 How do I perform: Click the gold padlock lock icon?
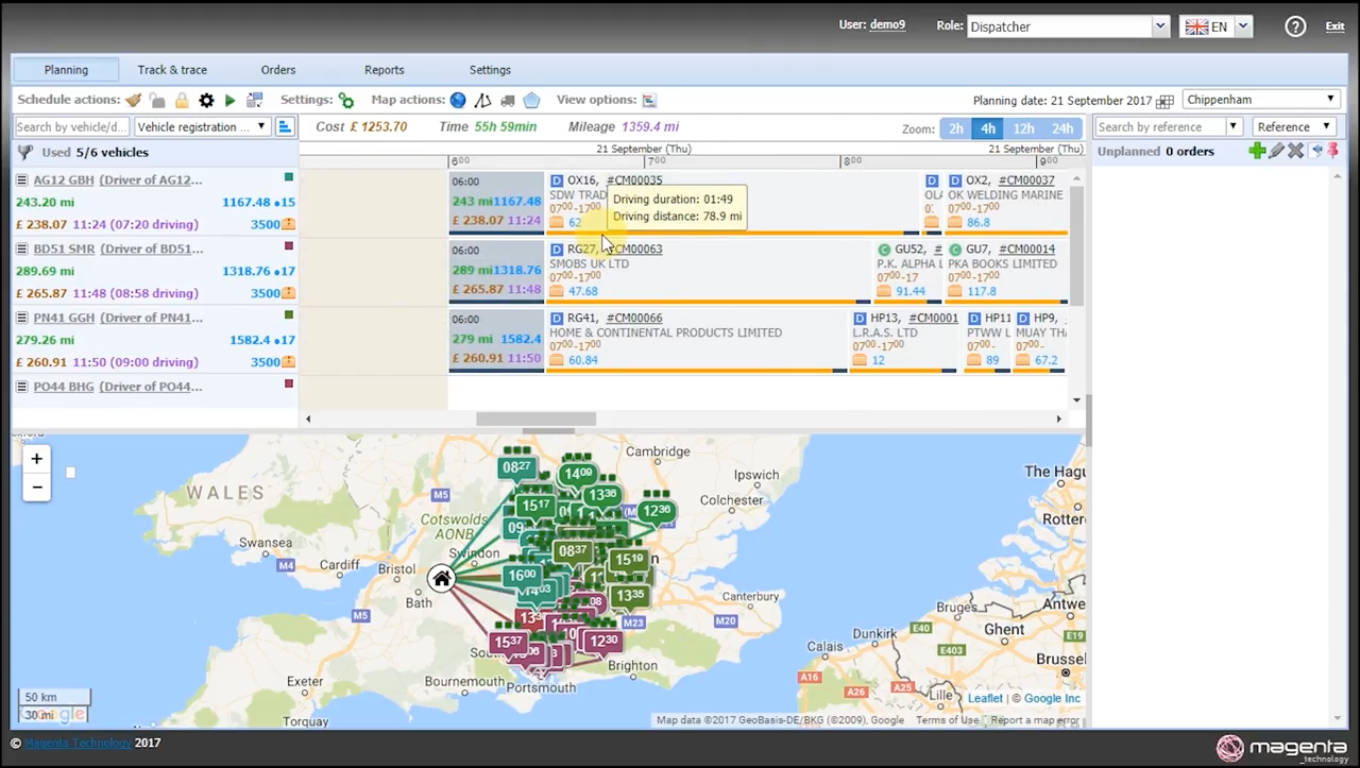[x=182, y=100]
